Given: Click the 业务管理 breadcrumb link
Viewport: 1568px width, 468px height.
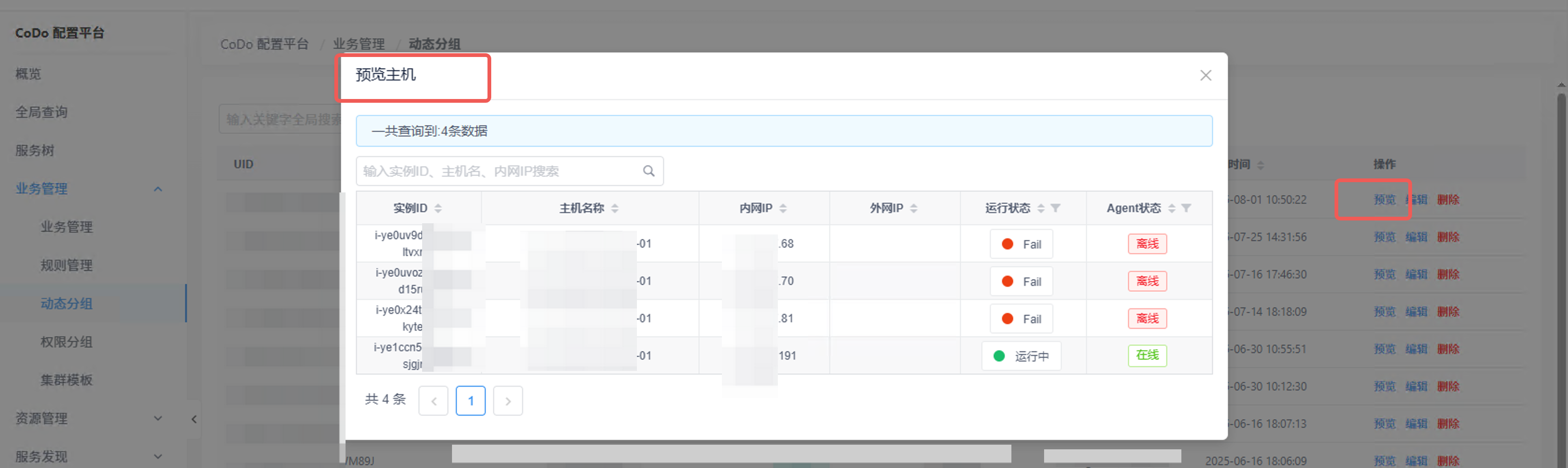Looking at the screenshot, I should click(359, 44).
